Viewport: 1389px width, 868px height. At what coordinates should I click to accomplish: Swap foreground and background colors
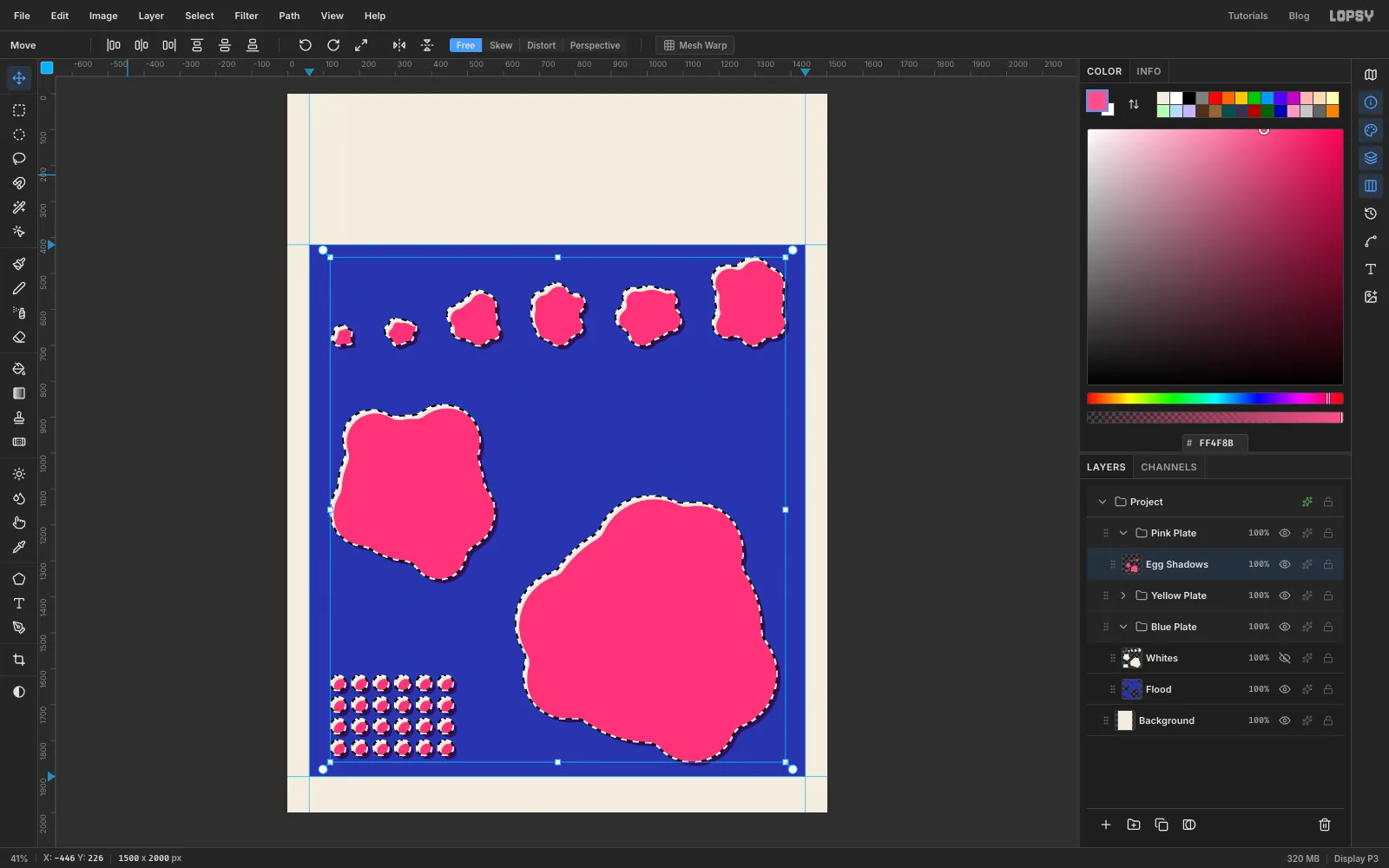click(x=1134, y=104)
